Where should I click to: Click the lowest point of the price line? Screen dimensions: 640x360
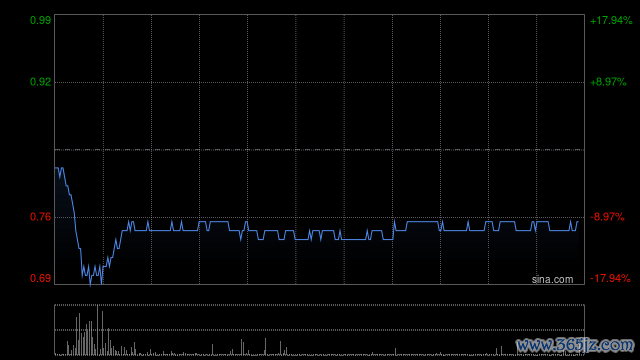click(91, 284)
